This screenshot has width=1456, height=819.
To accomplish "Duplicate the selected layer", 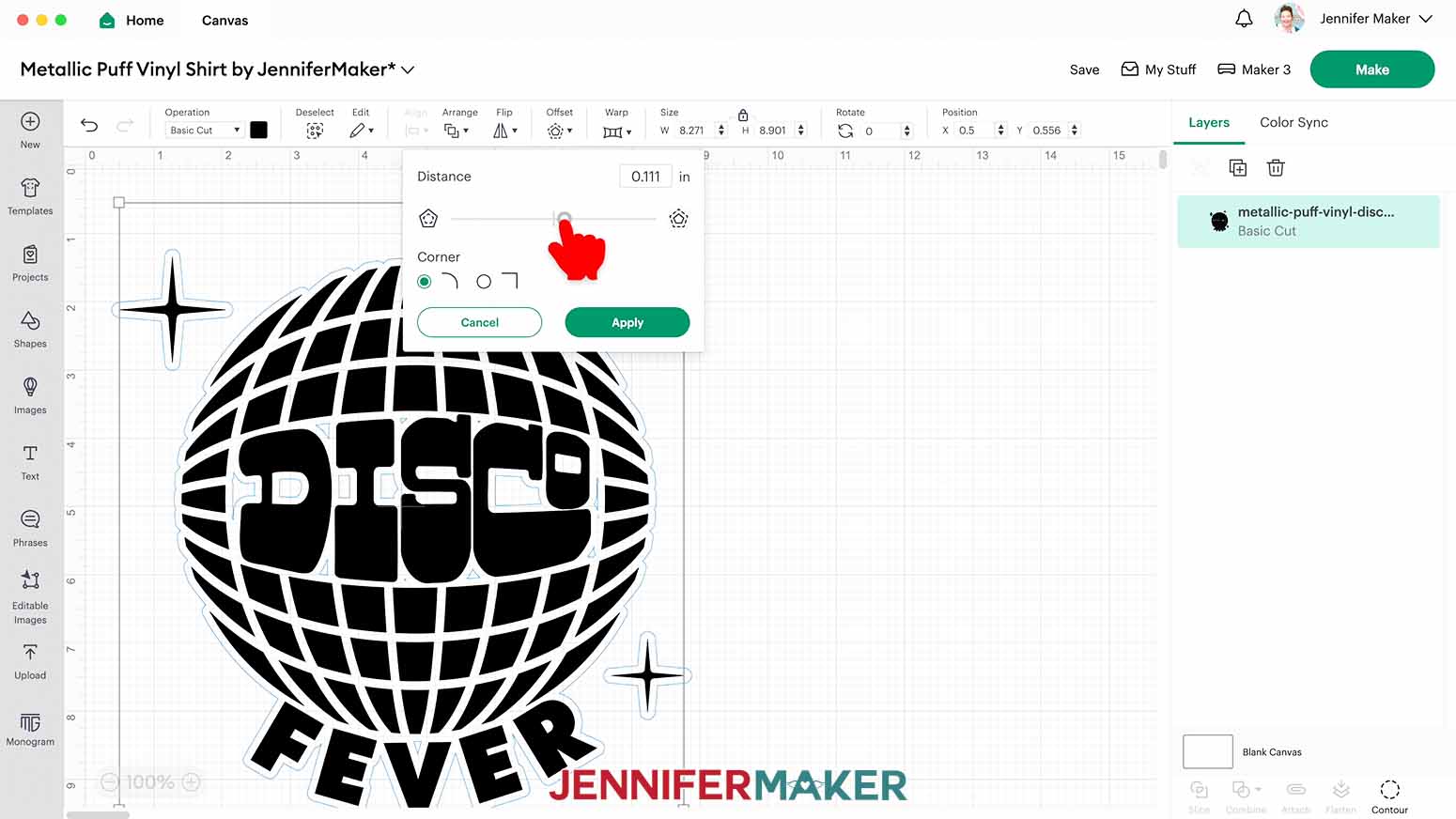I will 1238,168.
